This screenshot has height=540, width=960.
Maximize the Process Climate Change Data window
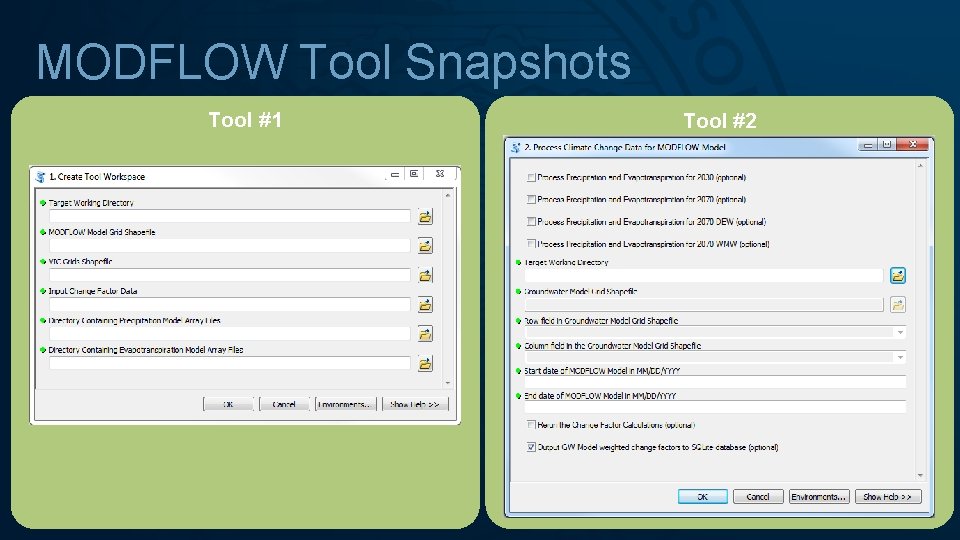click(x=887, y=144)
